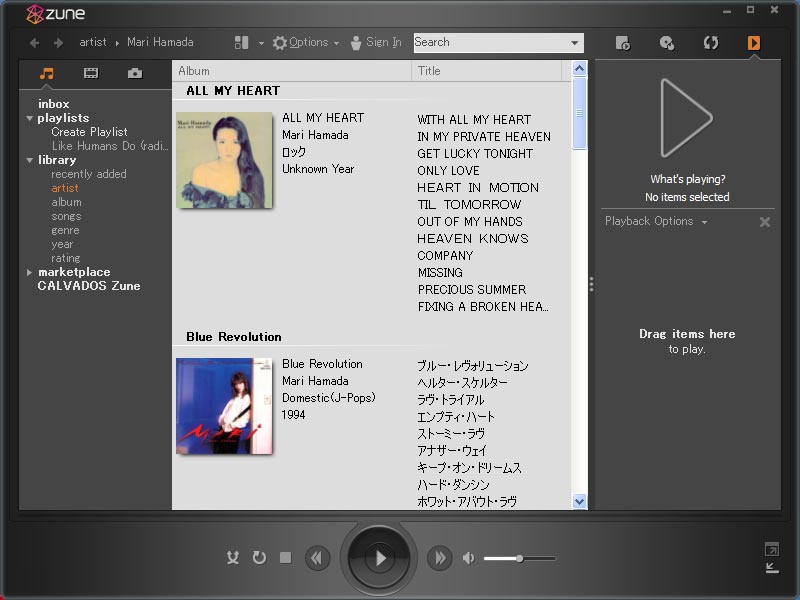Select song COMPANY
Screen dimensions: 800x600
click(x=445, y=256)
